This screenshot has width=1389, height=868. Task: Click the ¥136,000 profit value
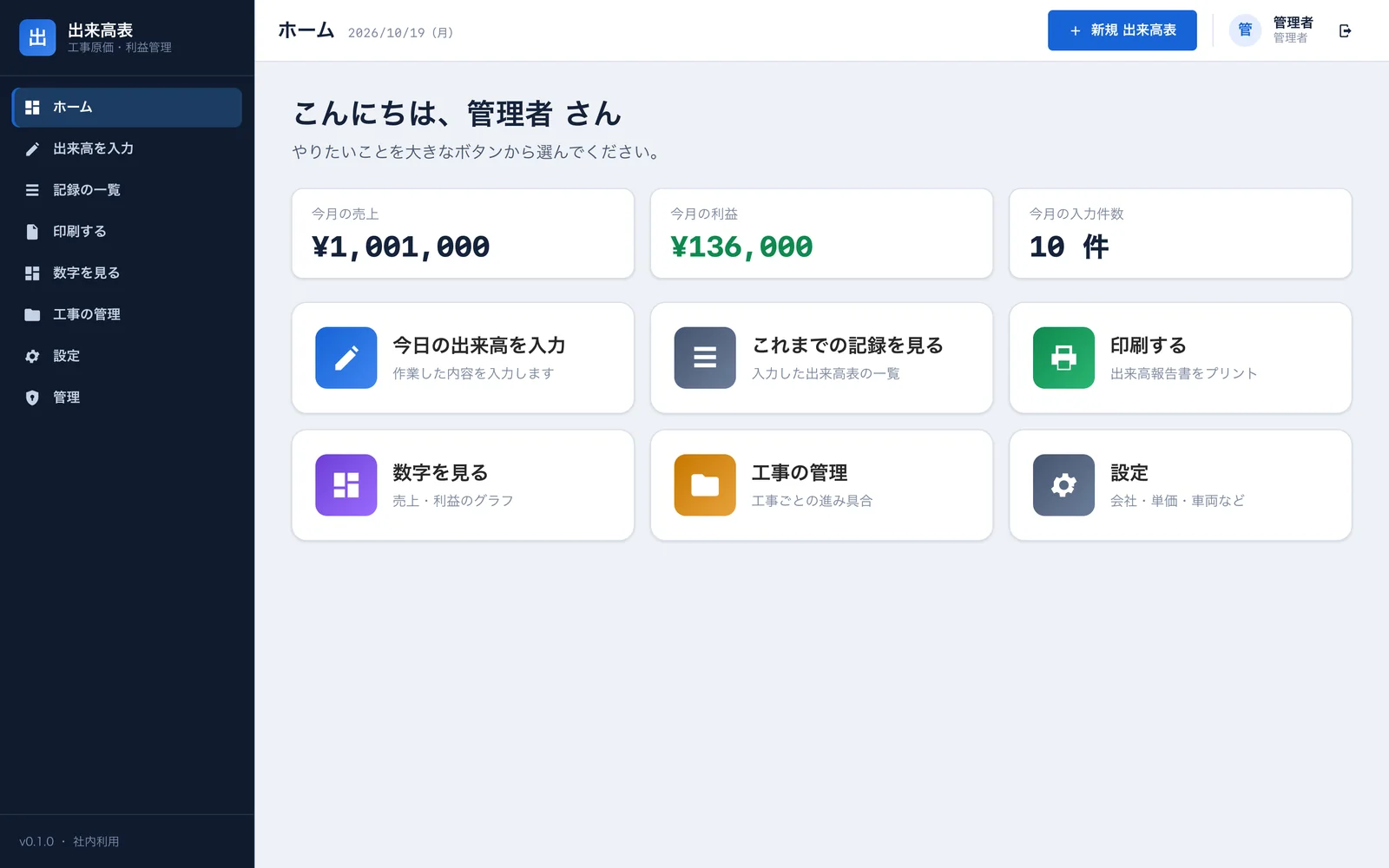point(741,247)
